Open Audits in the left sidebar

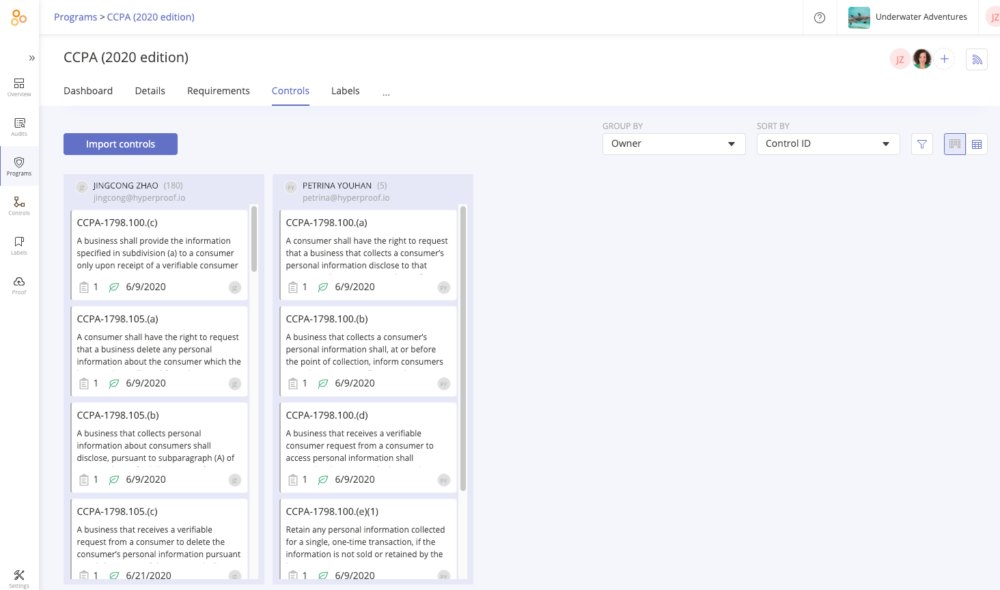pos(19,126)
